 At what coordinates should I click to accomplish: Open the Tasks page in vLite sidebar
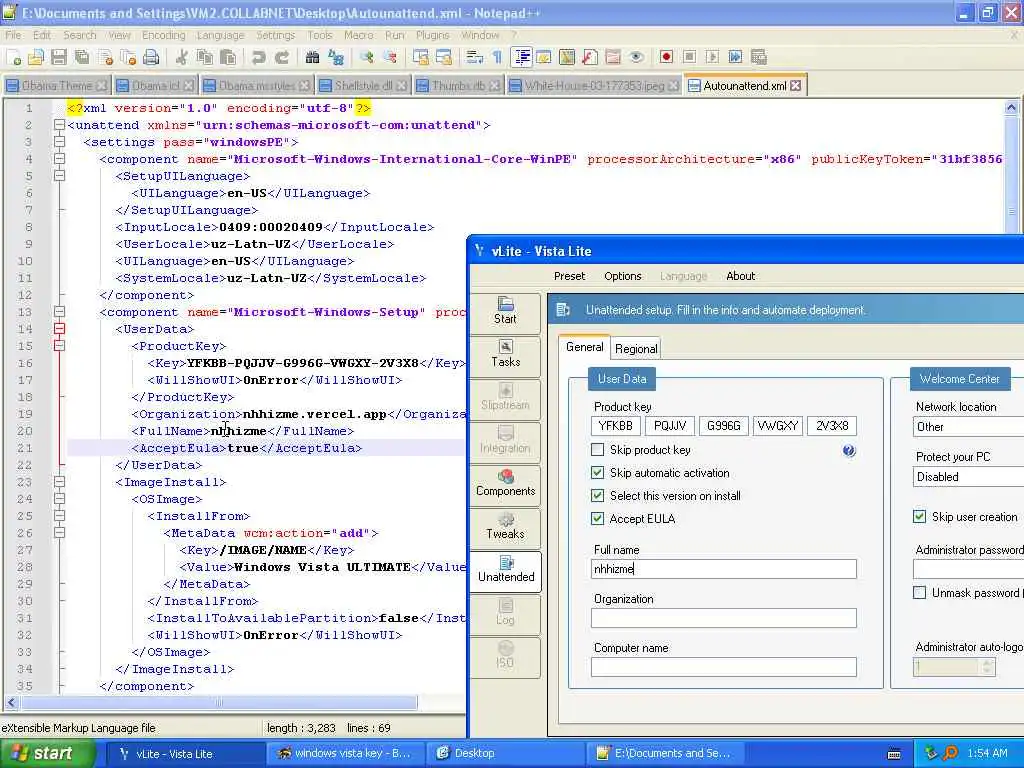coord(505,355)
